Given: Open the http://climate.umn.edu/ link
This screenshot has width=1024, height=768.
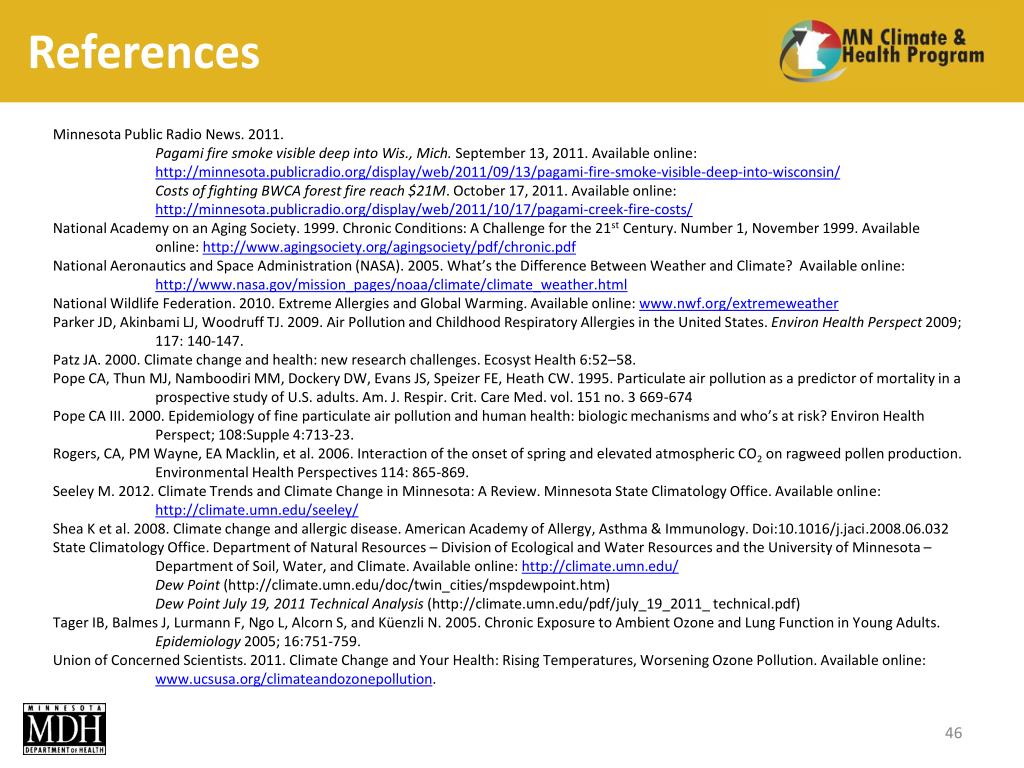Looking at the screenshot, I should 600,567.
